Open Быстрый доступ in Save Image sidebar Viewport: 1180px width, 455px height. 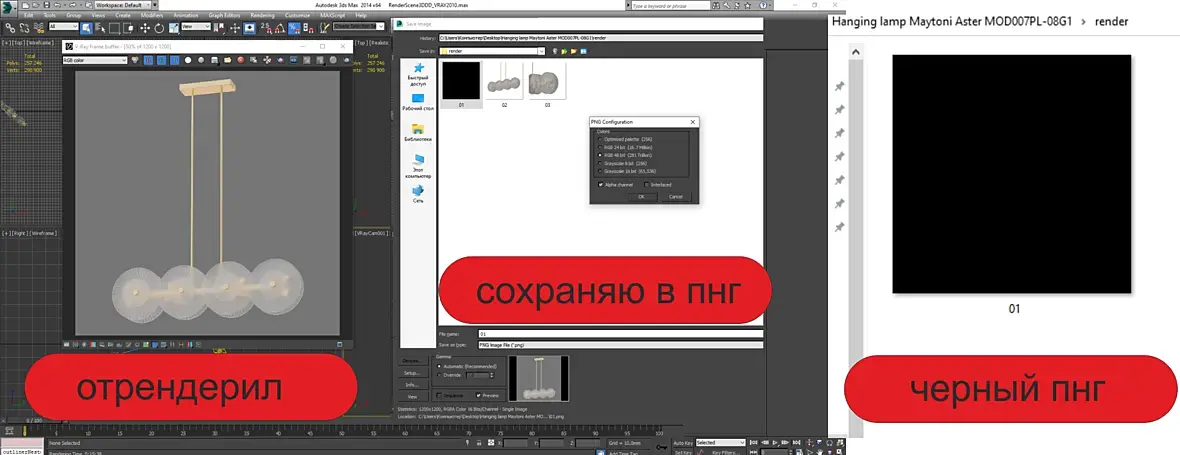418,75
